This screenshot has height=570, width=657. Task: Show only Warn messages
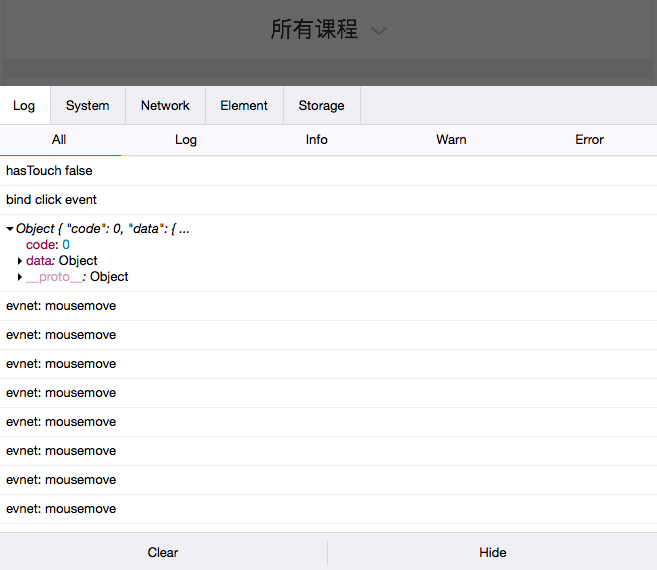(x=451, y=140)
